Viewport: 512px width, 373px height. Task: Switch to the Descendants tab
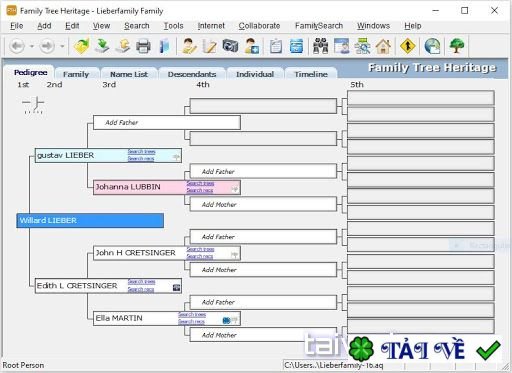192,74
